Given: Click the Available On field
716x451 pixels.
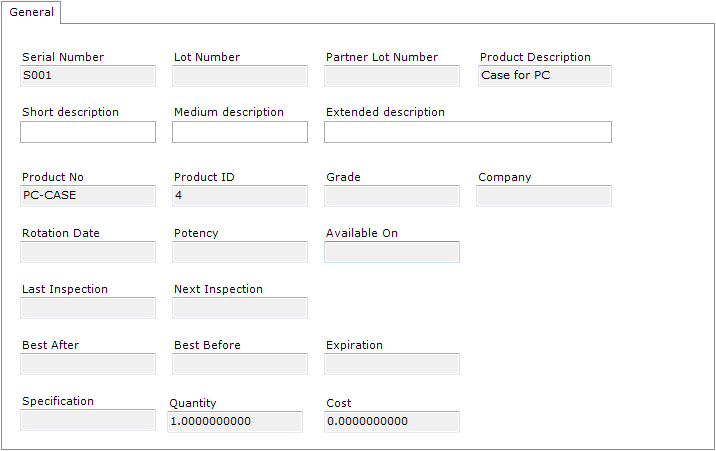Looking at the screenshot, I should 392,252.
